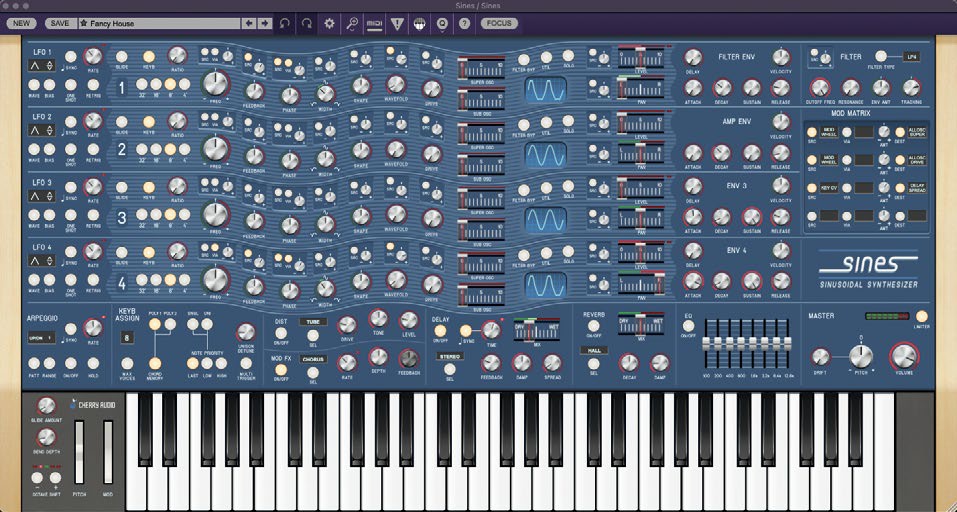Click oscillator 1 footage 8' button
The image size is (957, 512).
click(170, 84)
